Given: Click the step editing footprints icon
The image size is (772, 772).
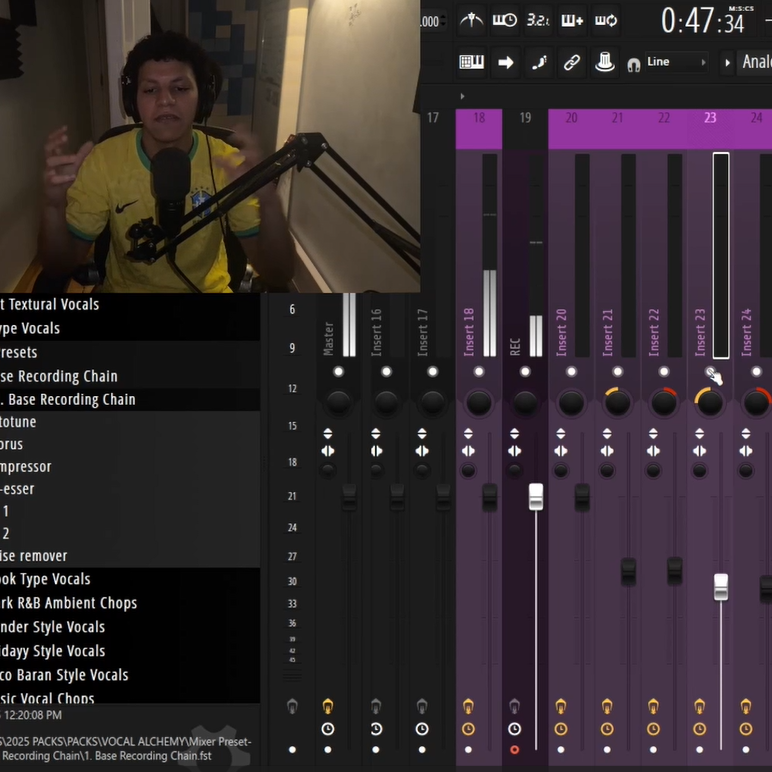Looking at the screenshot, I should (x=539, y=62).
